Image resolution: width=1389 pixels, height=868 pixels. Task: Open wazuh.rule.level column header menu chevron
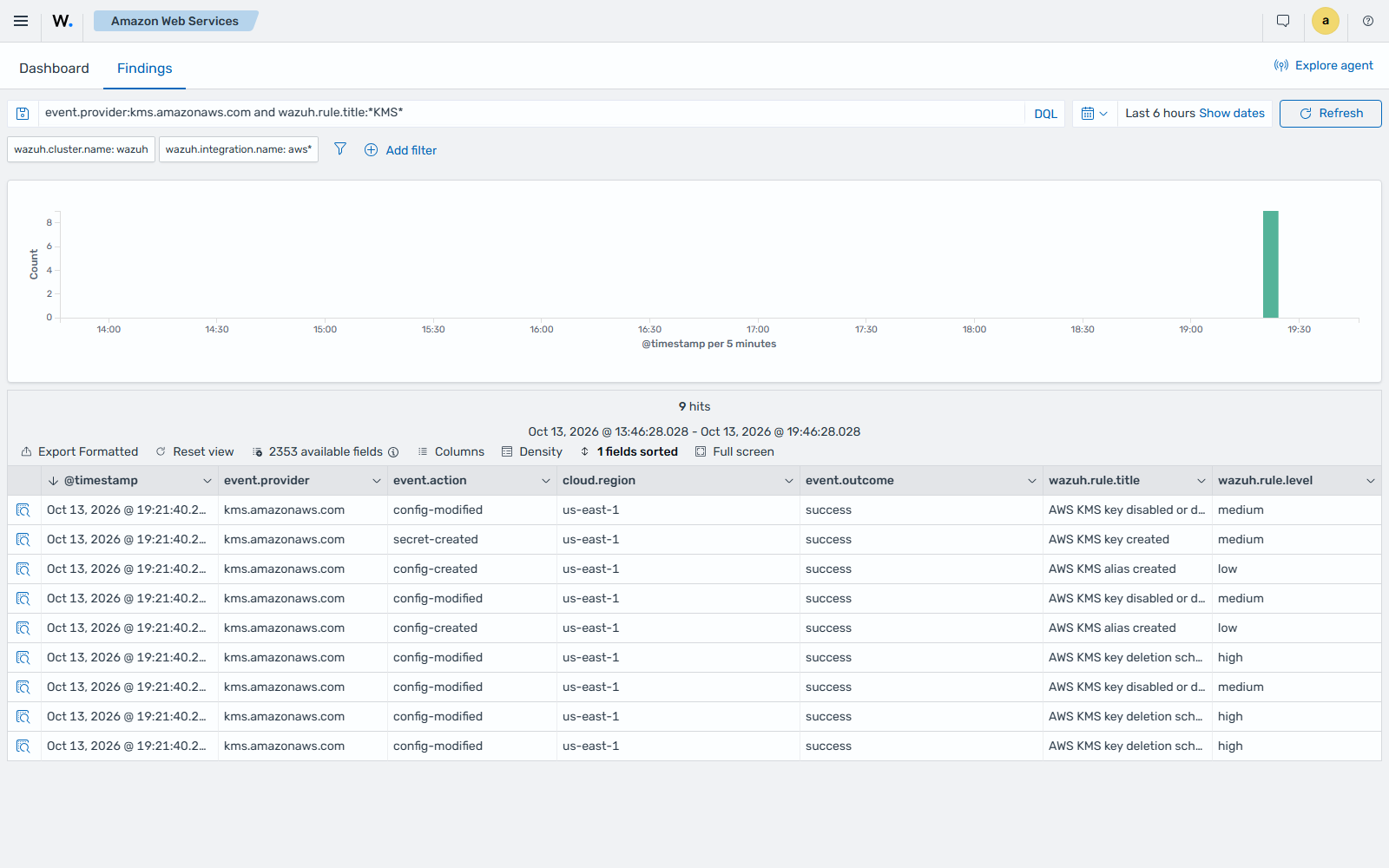tap(1371, 481)
